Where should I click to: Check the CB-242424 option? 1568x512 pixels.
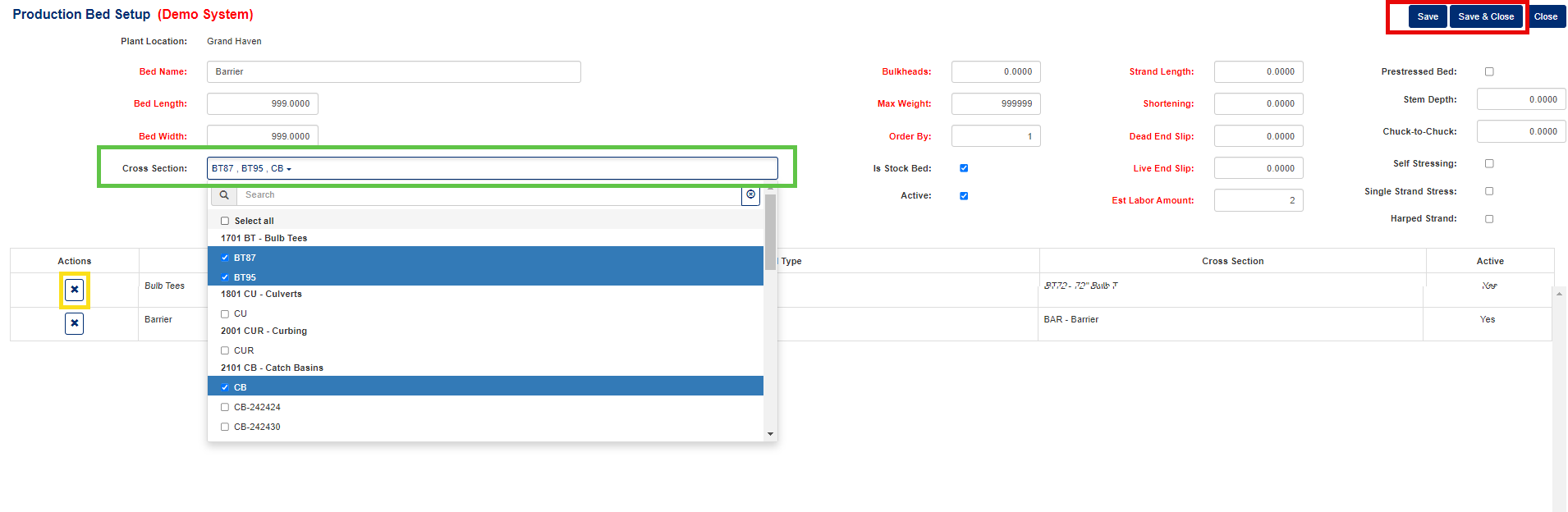[225, 407]
